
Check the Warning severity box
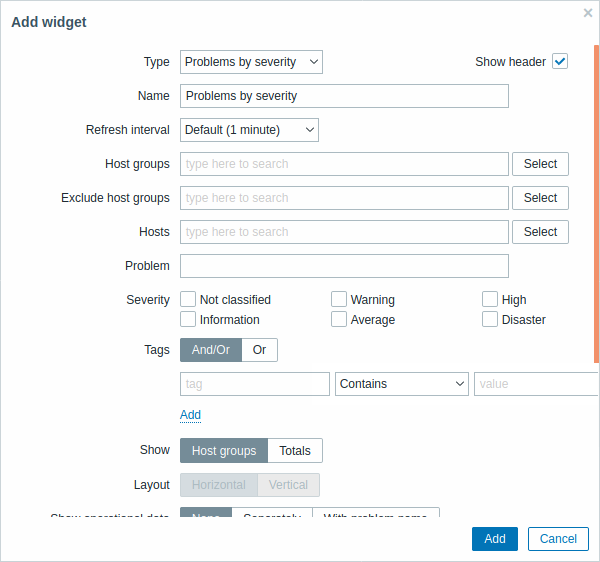click(x=339, y=299)
